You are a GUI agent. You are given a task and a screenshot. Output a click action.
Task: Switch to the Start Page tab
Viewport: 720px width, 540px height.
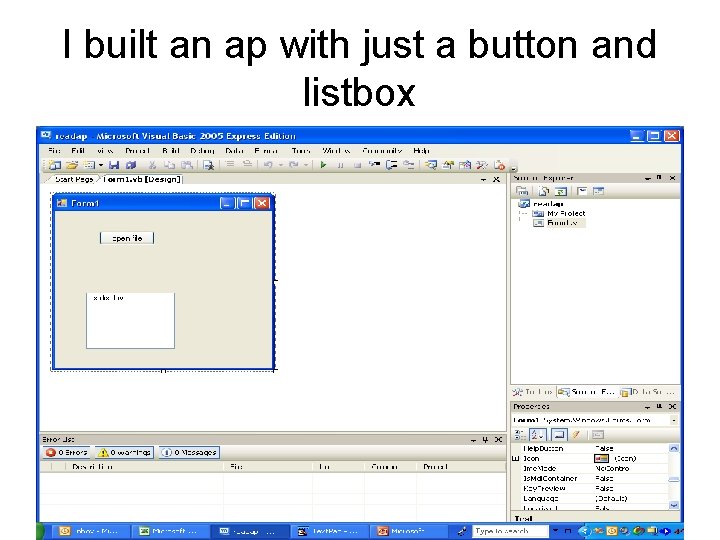[x=73, y=180]
